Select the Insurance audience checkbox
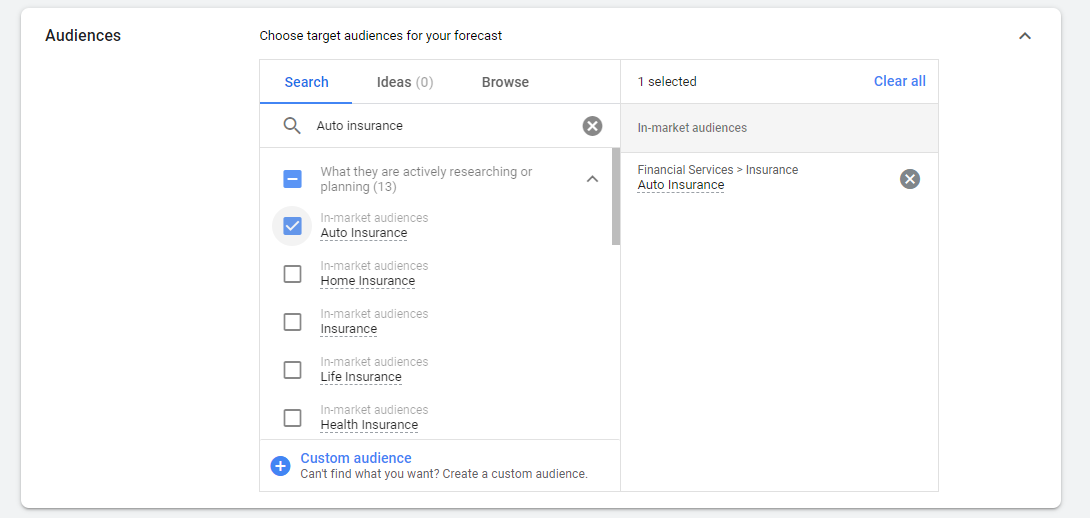This screenshot has width=1090, height=518. 292,322
